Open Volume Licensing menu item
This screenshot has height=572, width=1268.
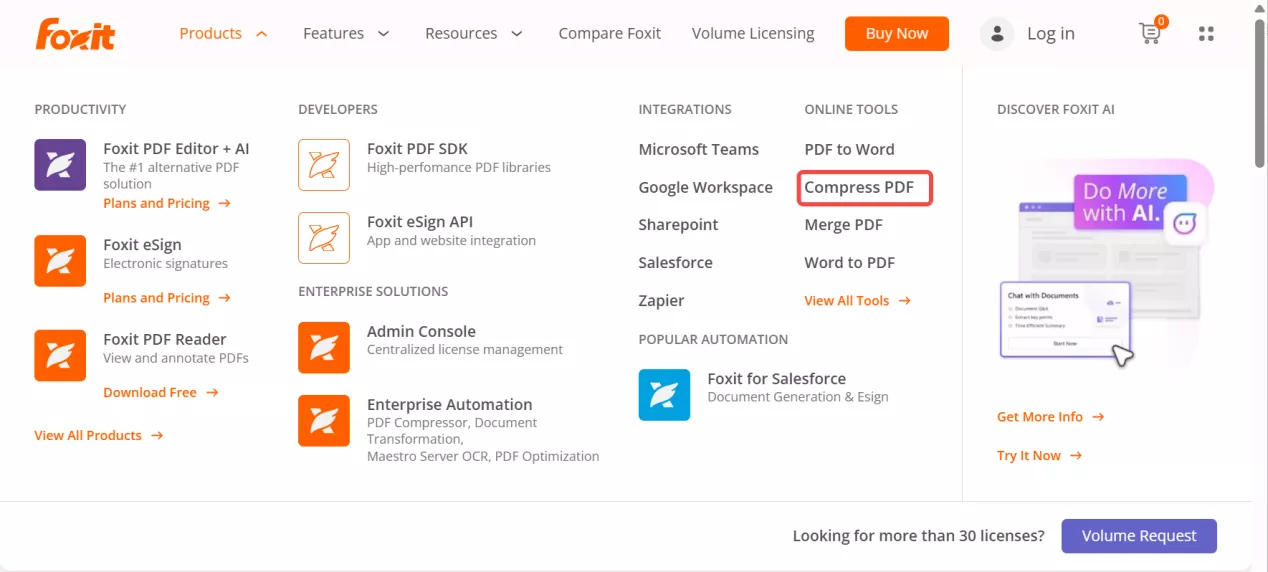point(753,34)
